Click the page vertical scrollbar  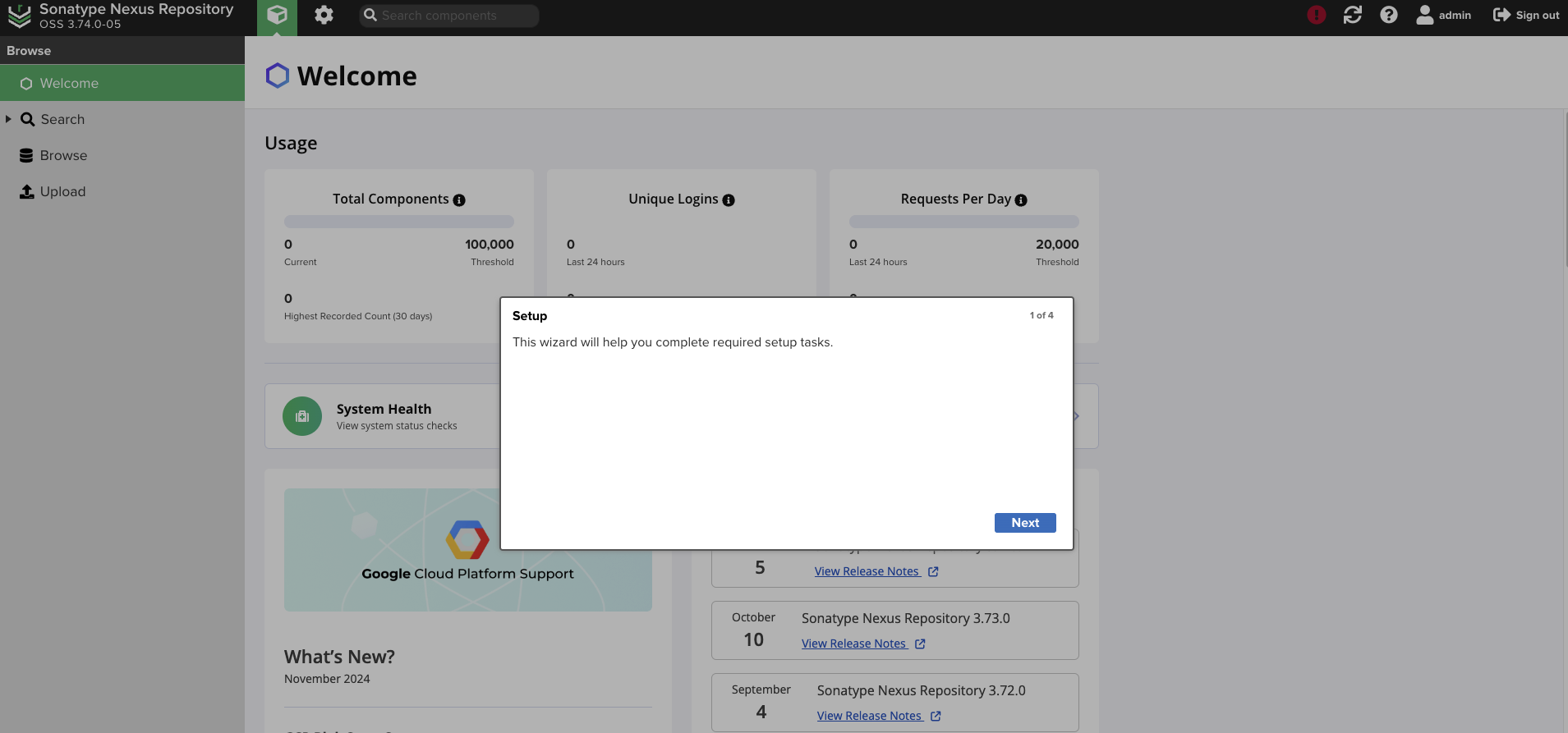pyautogui.click(x=1566, y=189)
